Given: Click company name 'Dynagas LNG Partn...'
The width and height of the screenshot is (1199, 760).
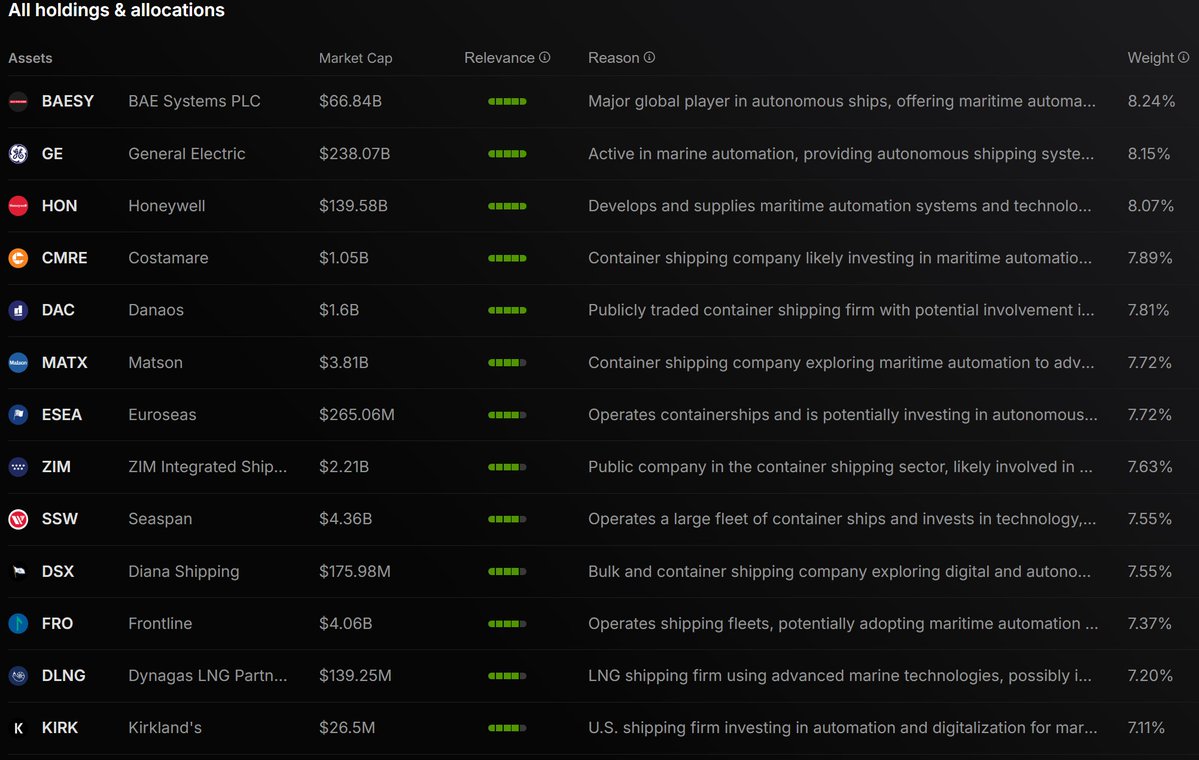Looking at the screenshot, I should click(x=208, y=675).
